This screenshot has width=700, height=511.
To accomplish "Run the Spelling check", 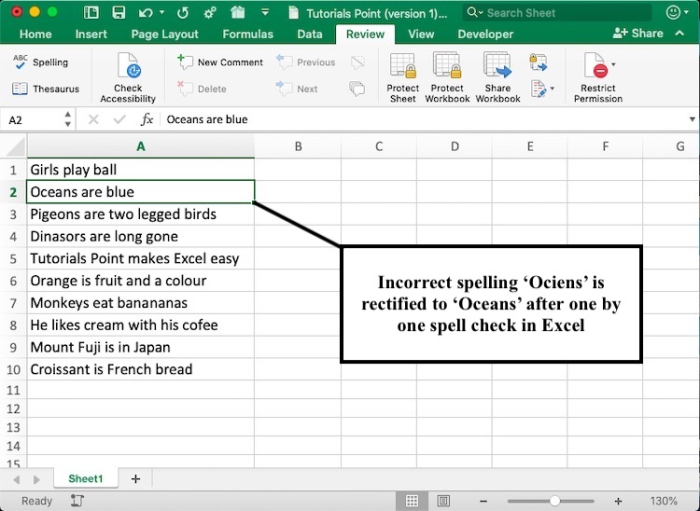I will [41, 62].
